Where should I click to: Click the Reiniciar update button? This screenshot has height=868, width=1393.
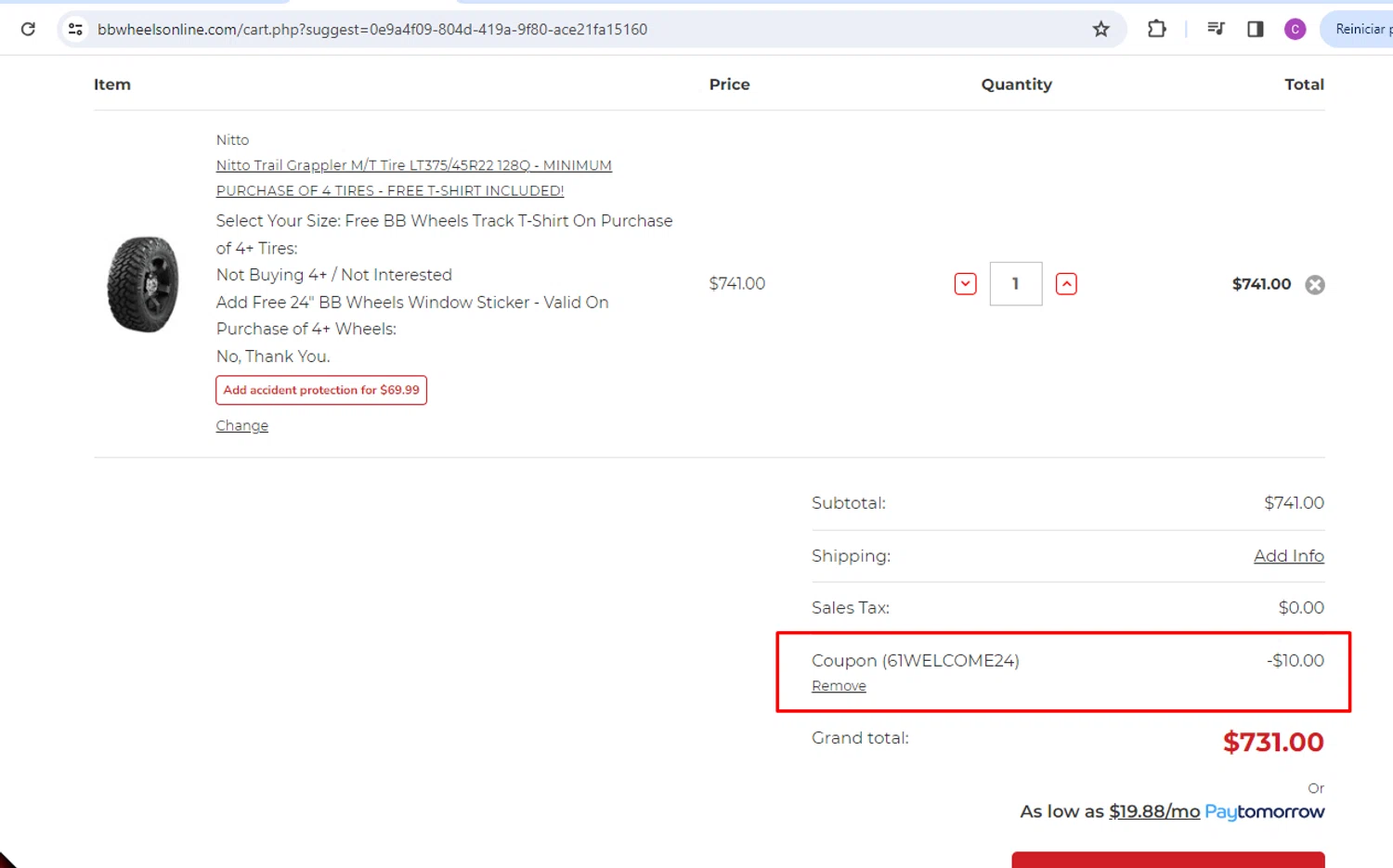tap(1358, 29)
